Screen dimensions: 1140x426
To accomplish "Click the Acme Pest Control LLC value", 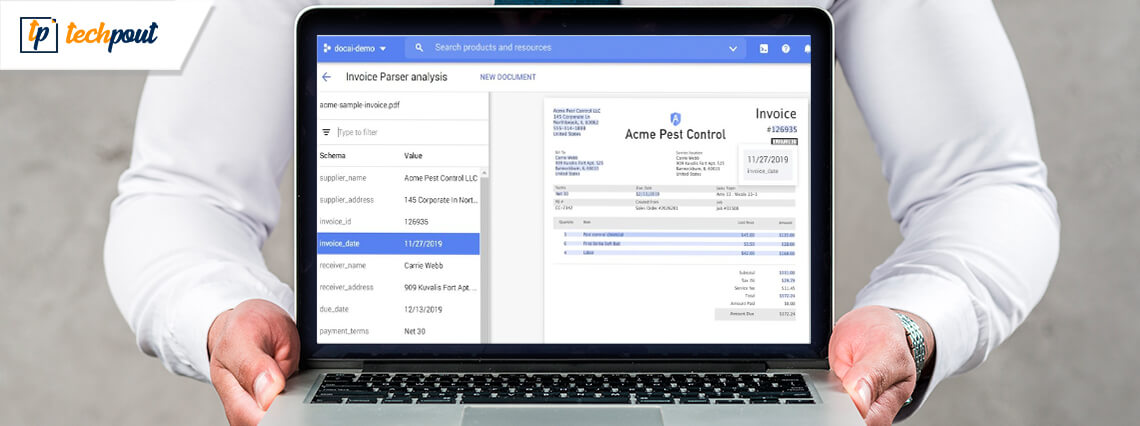I will point(441,178).
